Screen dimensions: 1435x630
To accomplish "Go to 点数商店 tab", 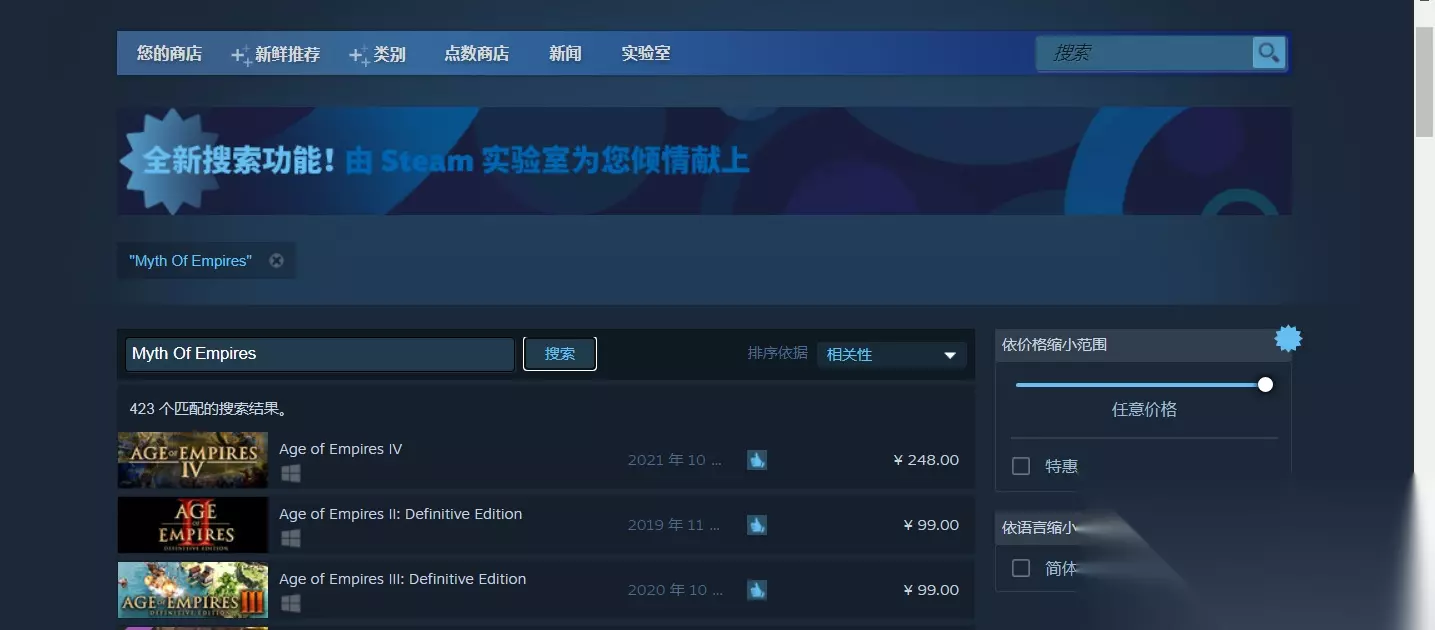I will (x=476, y=54).
